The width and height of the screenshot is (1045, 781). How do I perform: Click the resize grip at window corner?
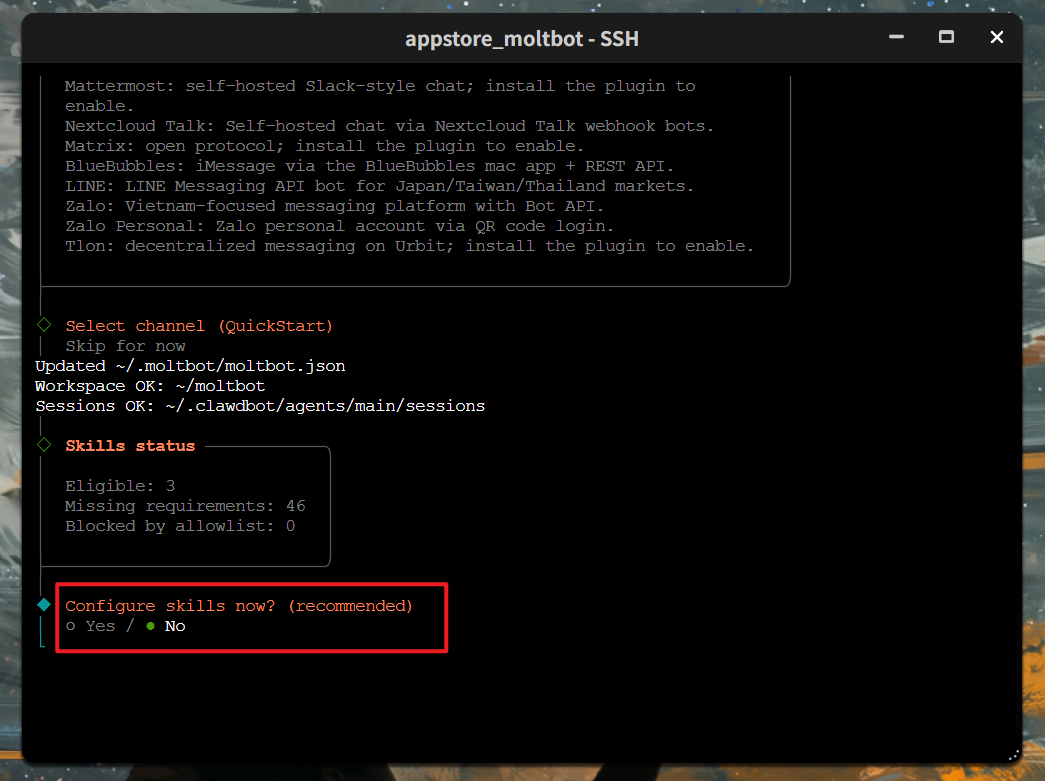pyautogui.click(x=1014, y=755)
